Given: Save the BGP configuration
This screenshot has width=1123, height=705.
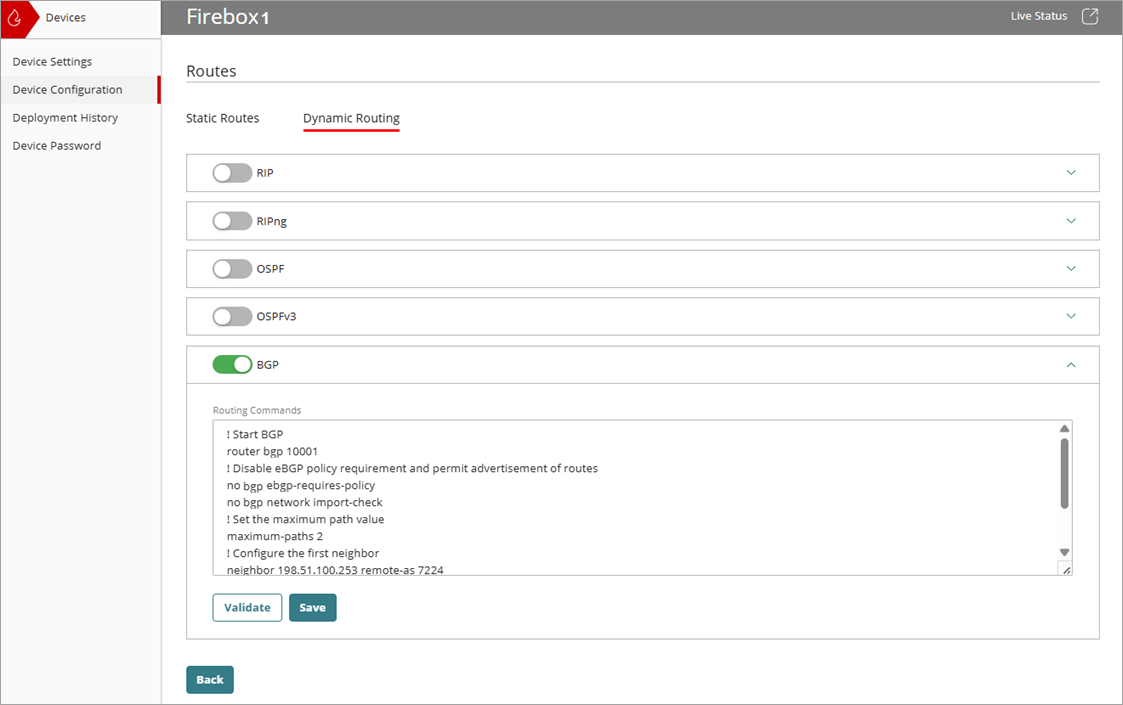Looking at the screenshot, I should [x=313, y=607].
